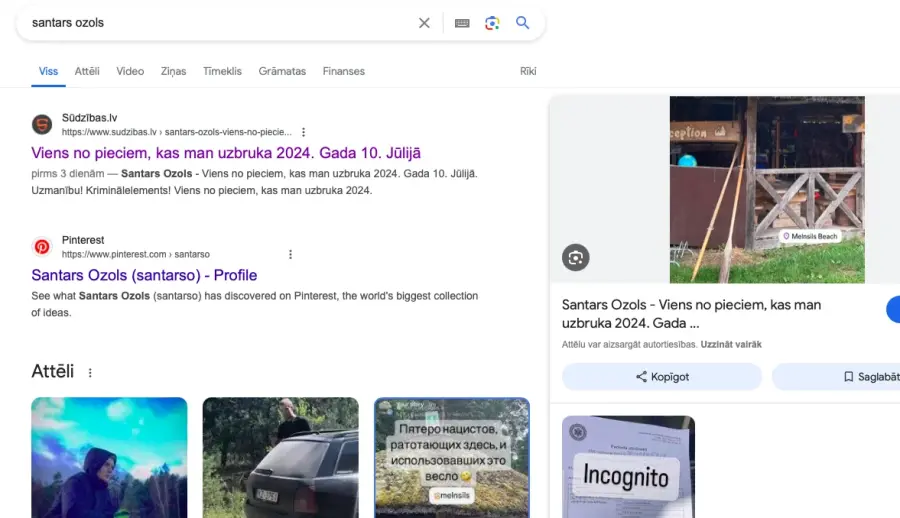Open thumbnail of man behind dark car
The width and height of the screenshot is (900, 518).
281,458
